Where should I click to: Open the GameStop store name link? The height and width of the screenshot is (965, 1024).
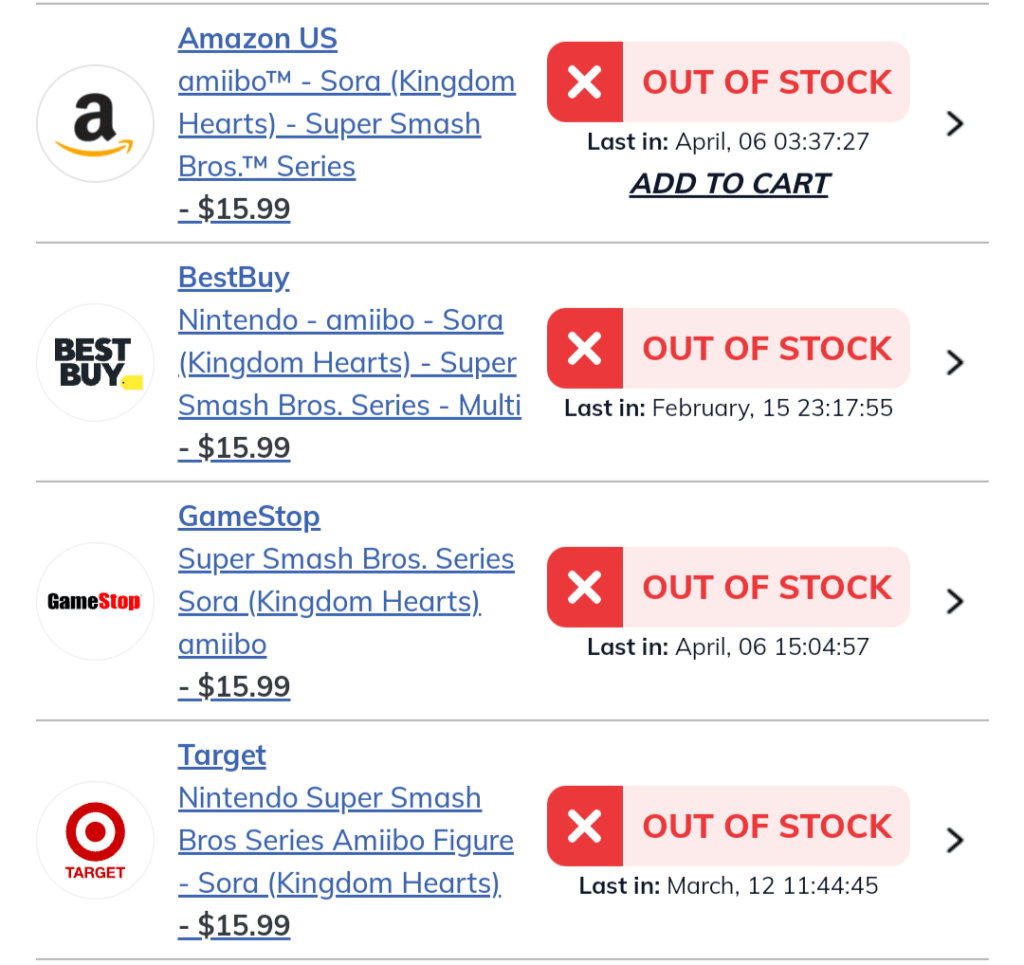(x=249, y=516)
